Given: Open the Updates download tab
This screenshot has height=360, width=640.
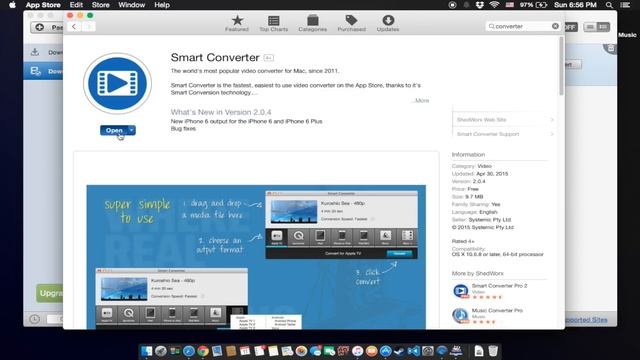Looking at the screenshot, I should coord(388,23).
